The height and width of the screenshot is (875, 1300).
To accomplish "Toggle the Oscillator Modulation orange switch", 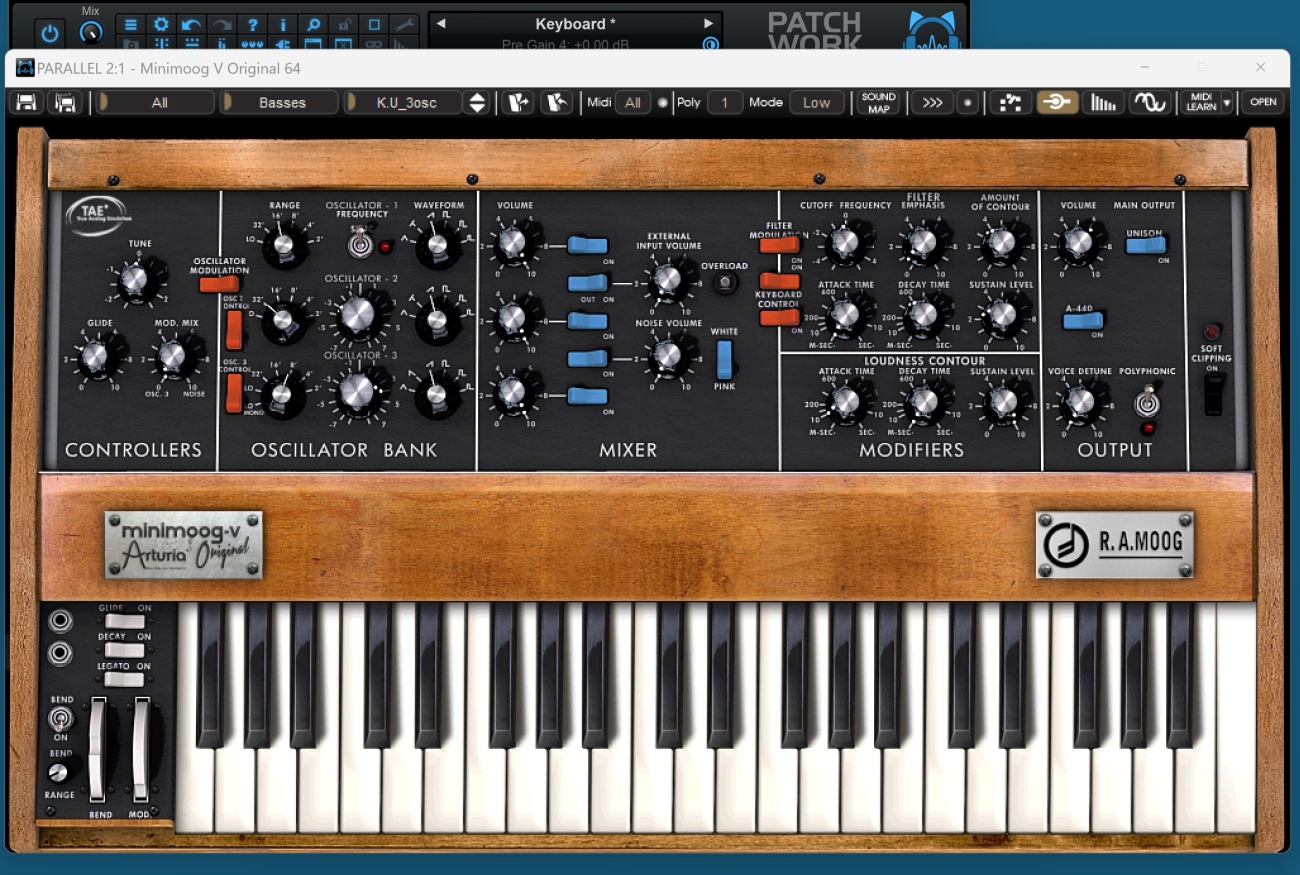I will click(219, 284).
